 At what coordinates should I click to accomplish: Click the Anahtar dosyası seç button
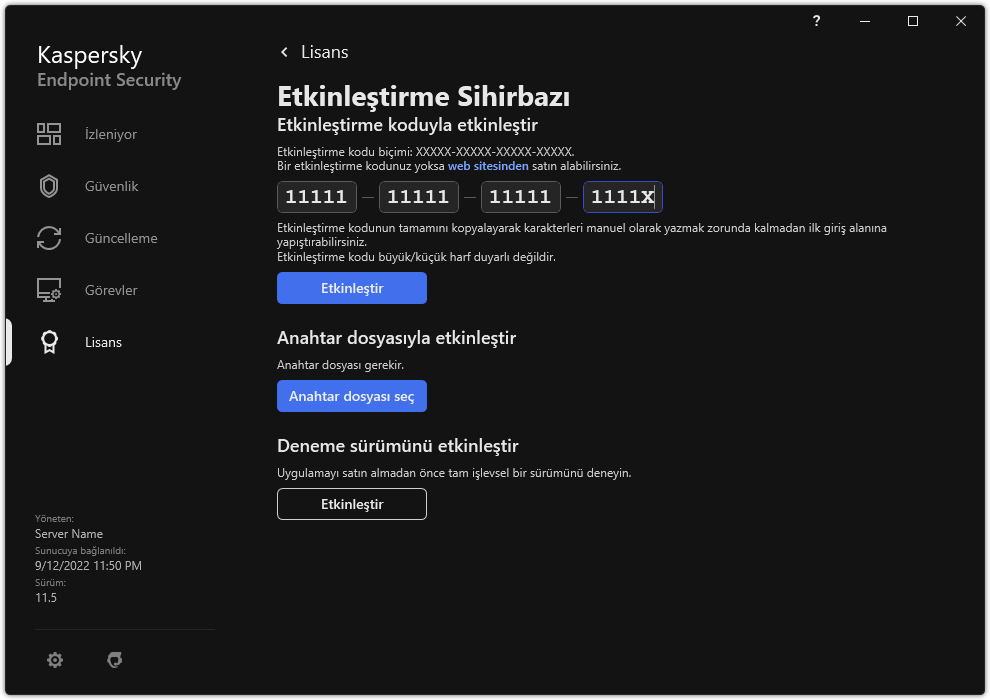pyautogui.click(x=351, y=396)
